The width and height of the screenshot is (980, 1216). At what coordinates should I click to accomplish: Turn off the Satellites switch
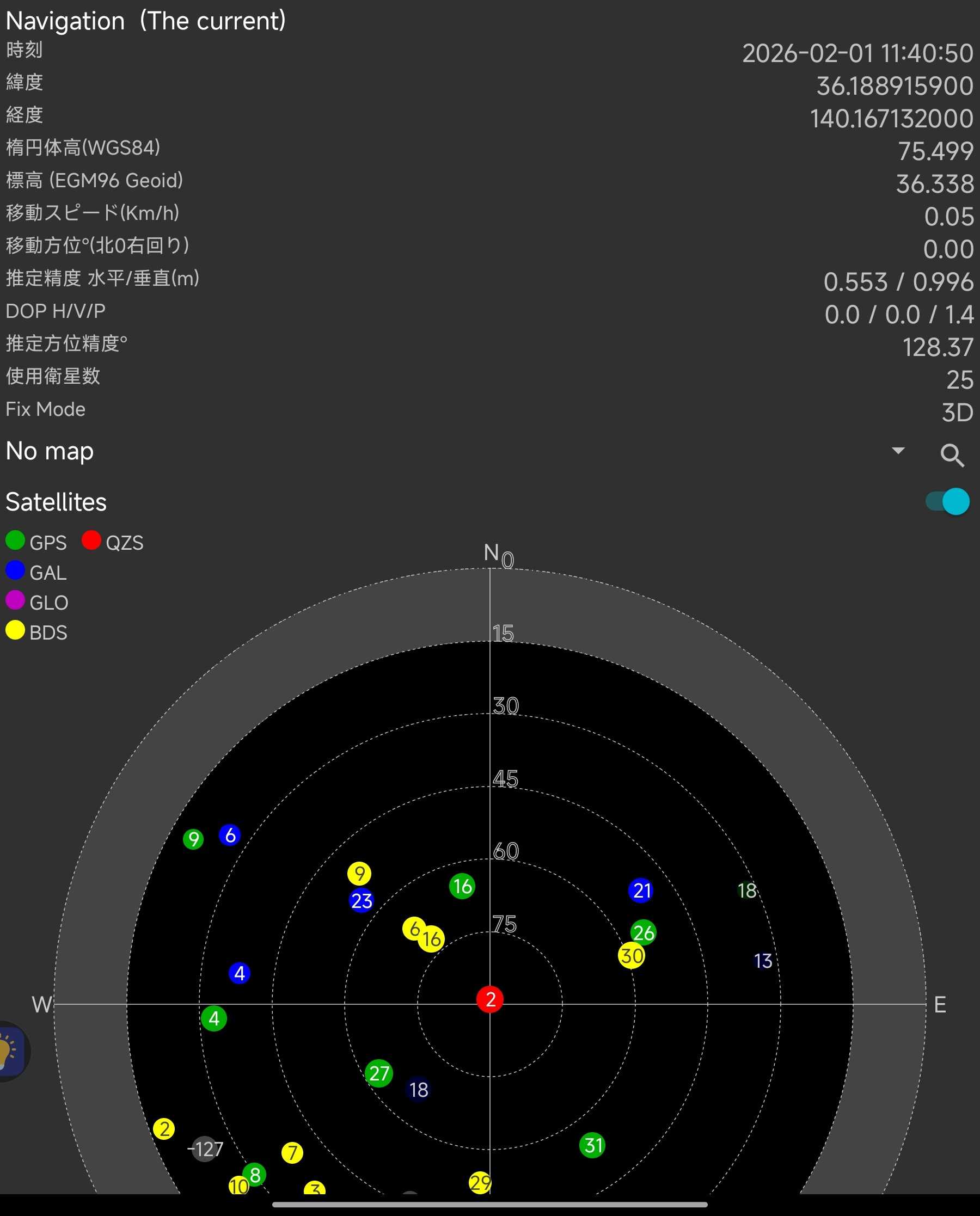pyautogui.click(x=947, y=501)
